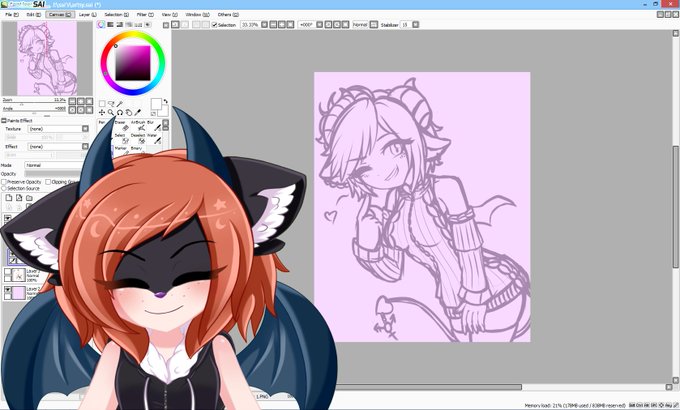The image size is (680, 410).
Task: Toggle the HSV slider panel icon
Action: pos(120,25)
